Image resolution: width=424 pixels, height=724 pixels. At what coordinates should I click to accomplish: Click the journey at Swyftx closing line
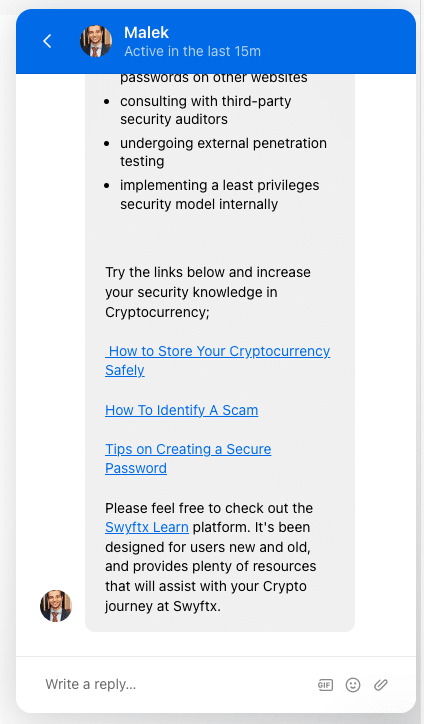click(163, 606)
